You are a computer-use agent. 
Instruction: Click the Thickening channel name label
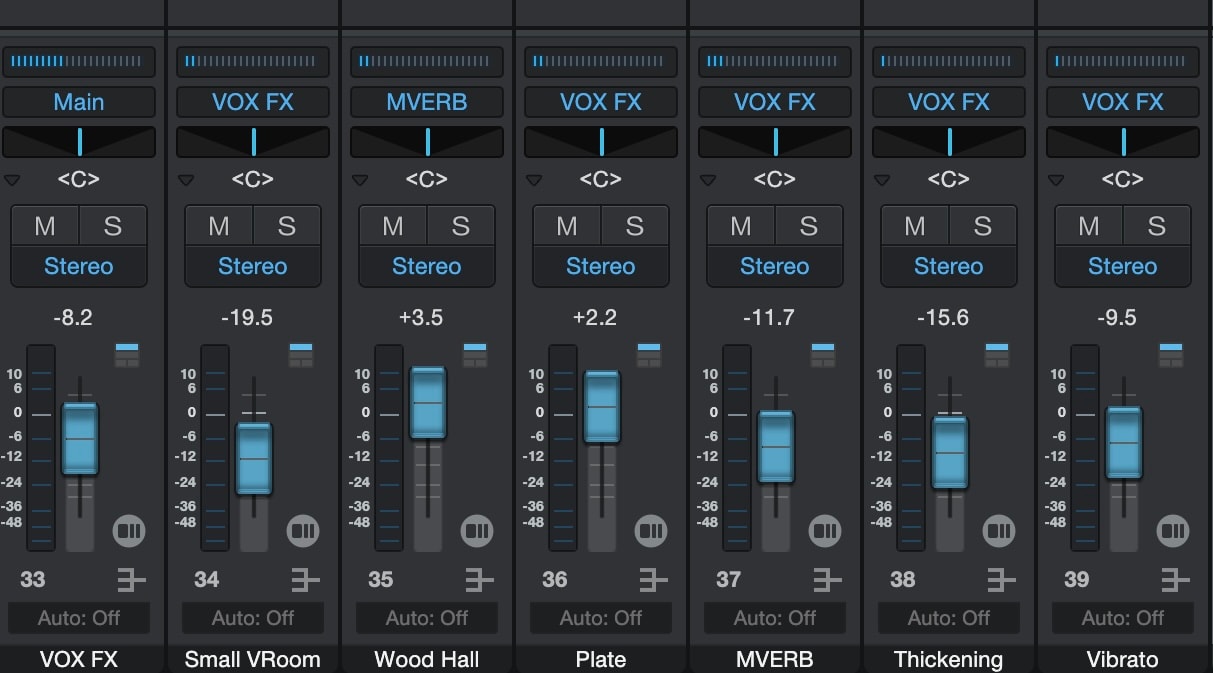[x=949, y=659]
